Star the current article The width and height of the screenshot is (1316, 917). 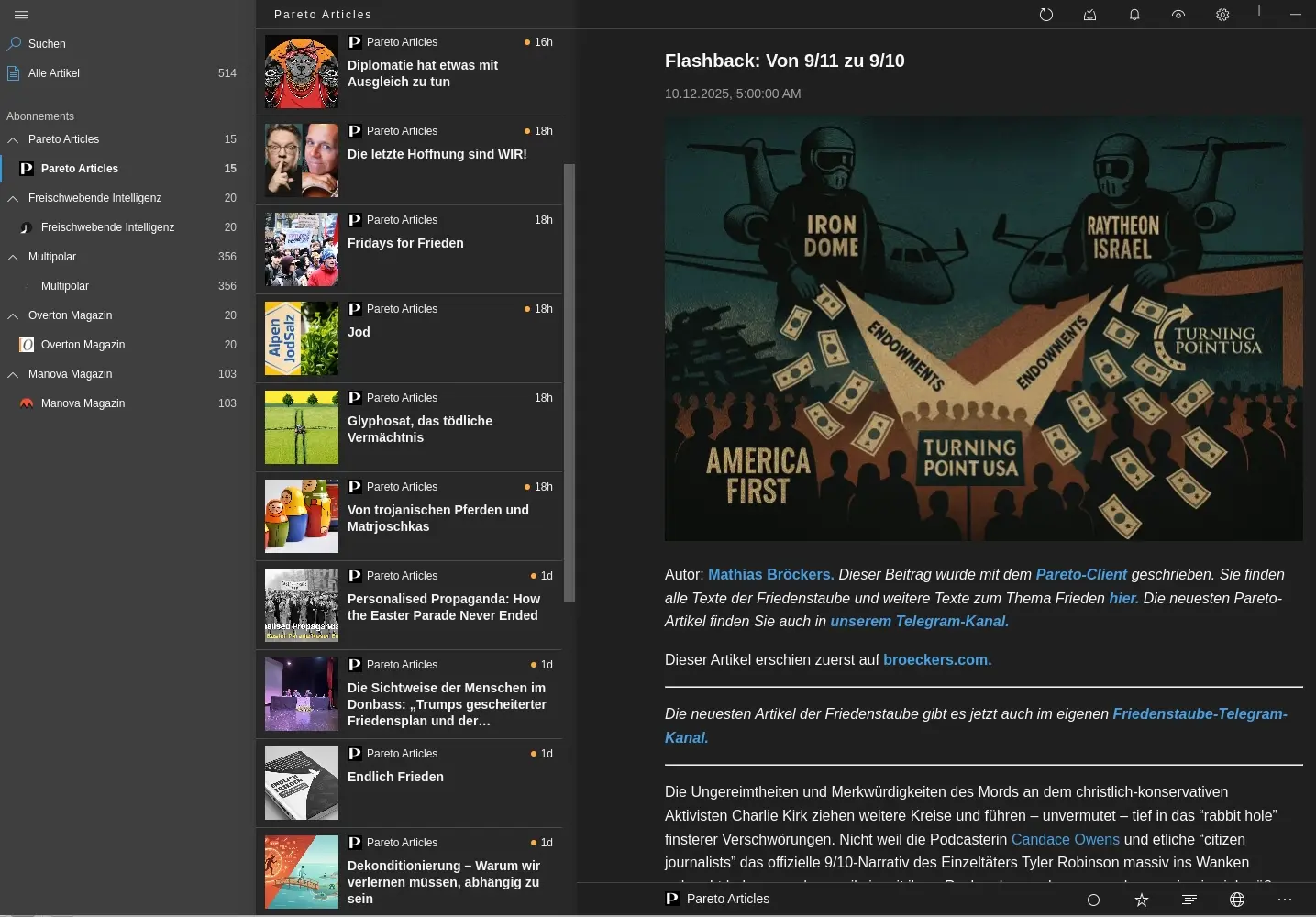click(x=1142, y=900)
